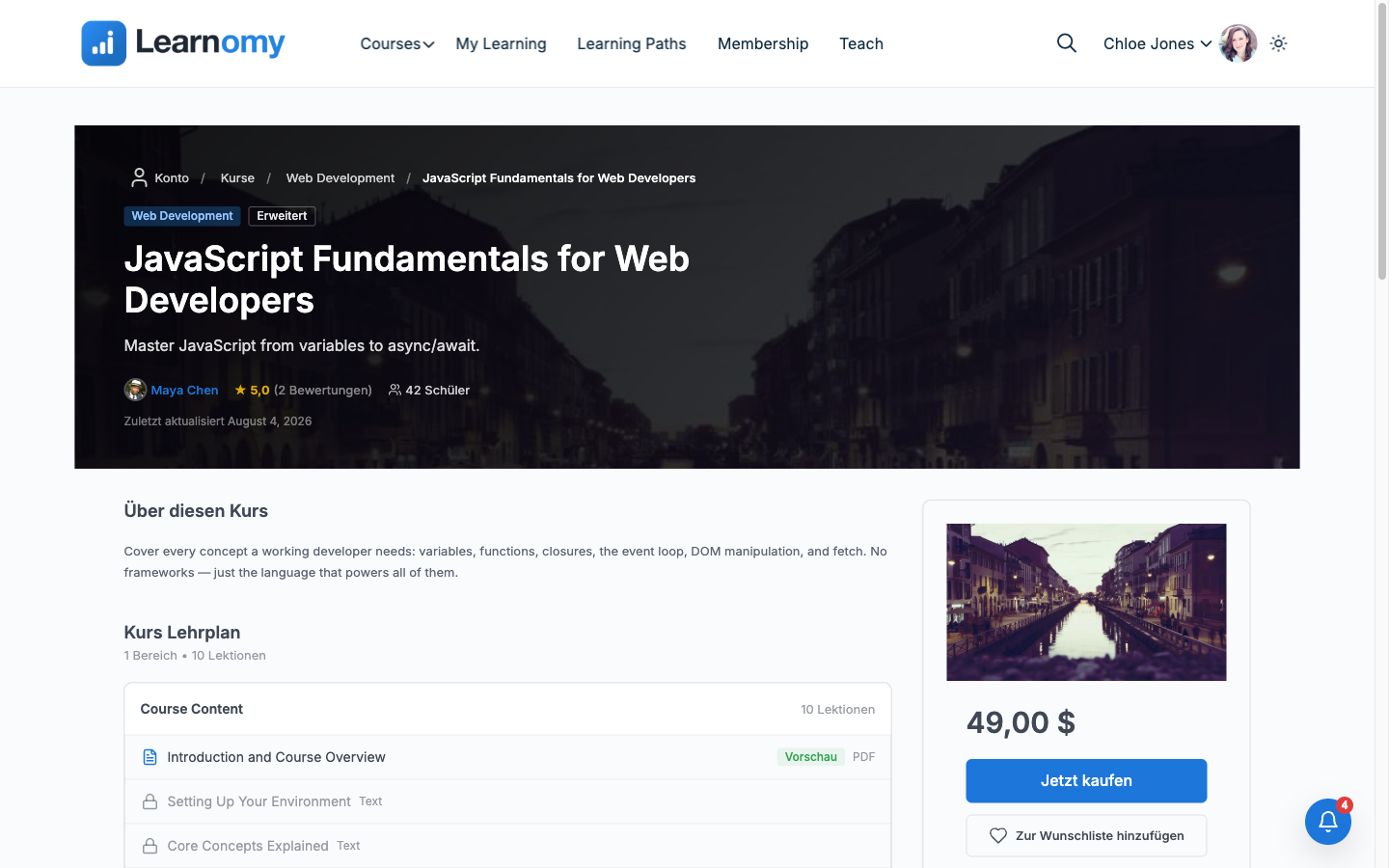The width and height of the screenshot is (1389, 868).
Task: Open Introduction and Course Overview lesson
Action: click(x=276, y=757)
